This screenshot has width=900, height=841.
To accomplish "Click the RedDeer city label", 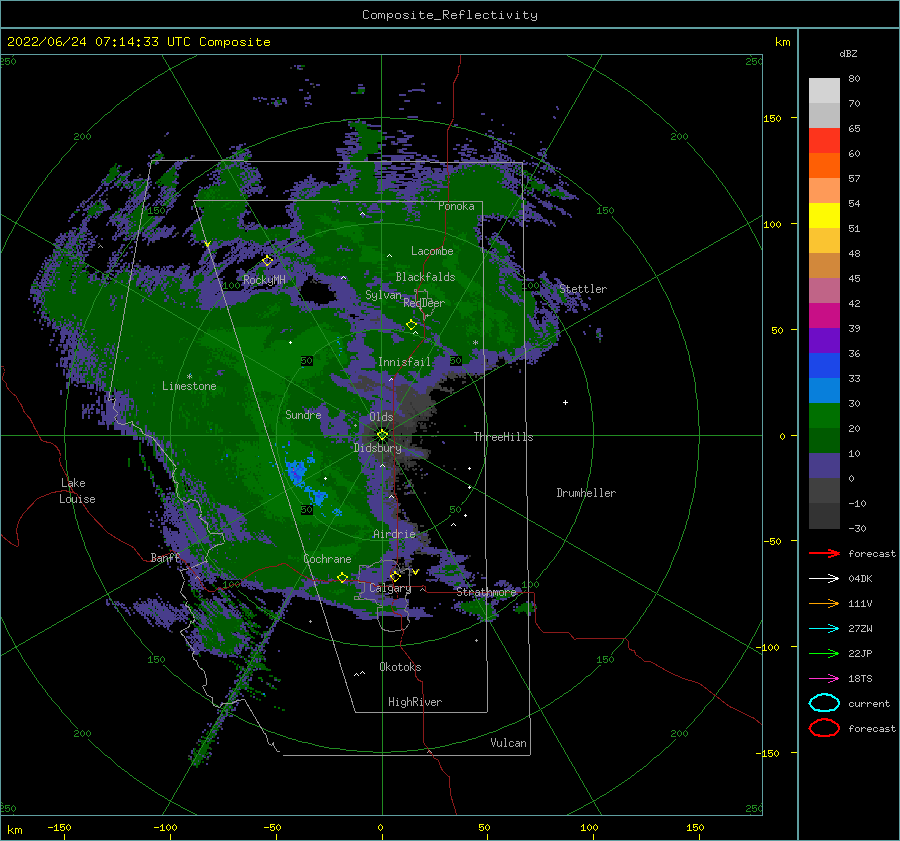I will 424,303.
